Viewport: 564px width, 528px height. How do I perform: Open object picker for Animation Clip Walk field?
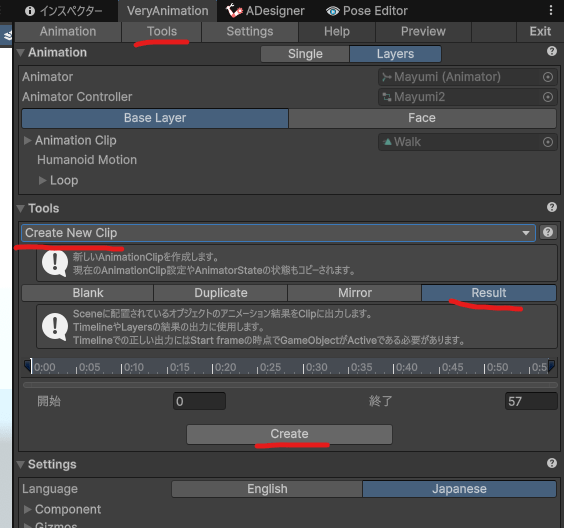pos(547,142)
